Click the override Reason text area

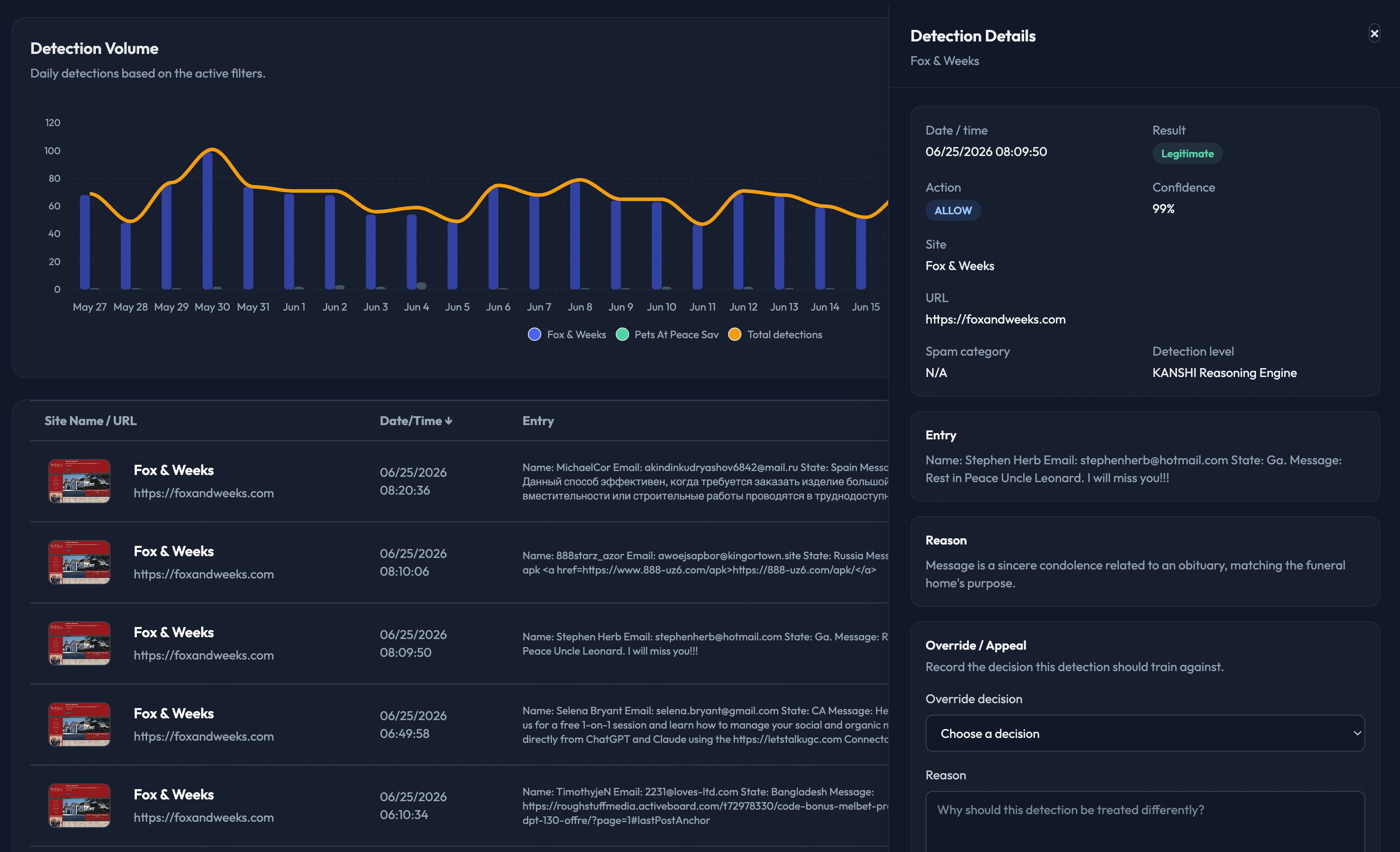click(1145, 821)
